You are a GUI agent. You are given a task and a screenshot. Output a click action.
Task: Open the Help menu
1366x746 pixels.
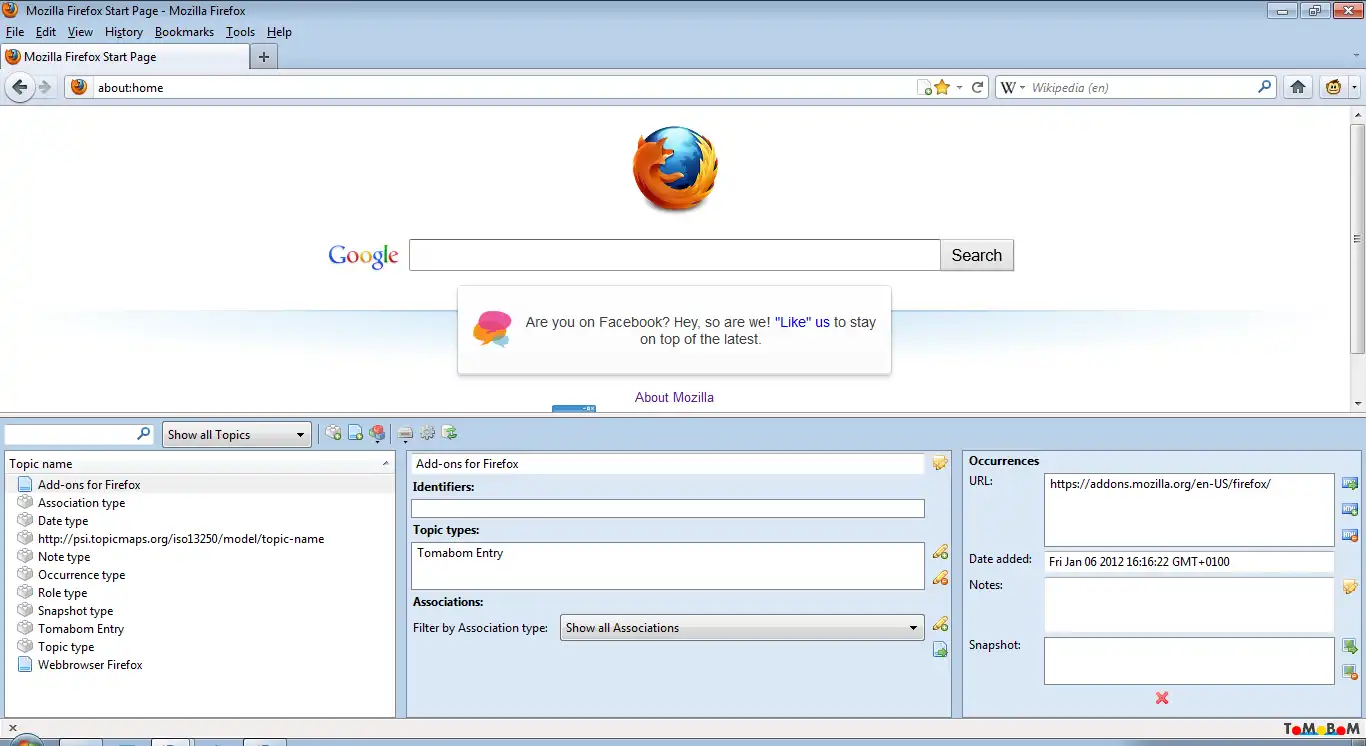pos(279,32)
